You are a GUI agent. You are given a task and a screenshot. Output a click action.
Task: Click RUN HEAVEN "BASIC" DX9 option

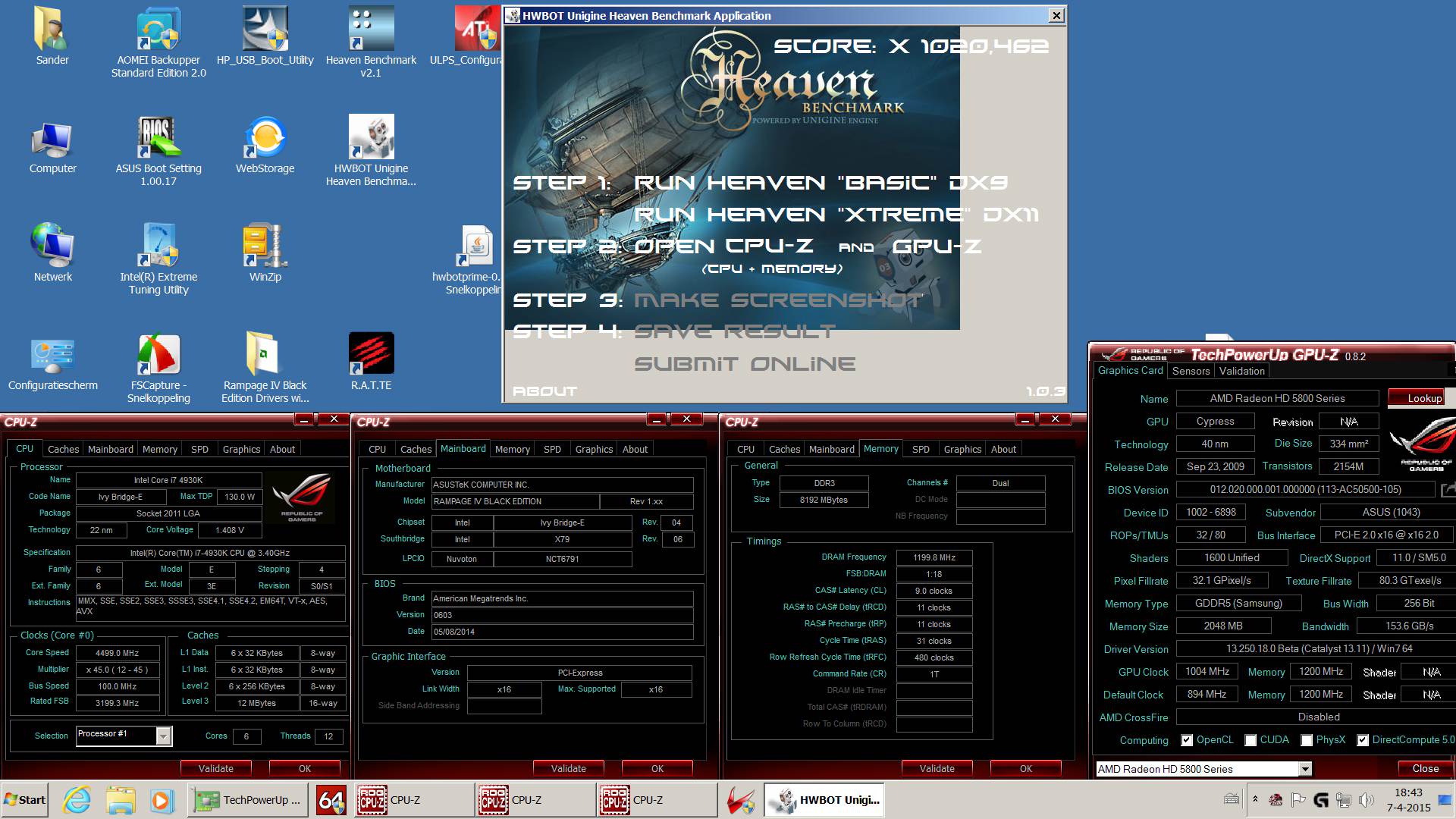point(821,183)
